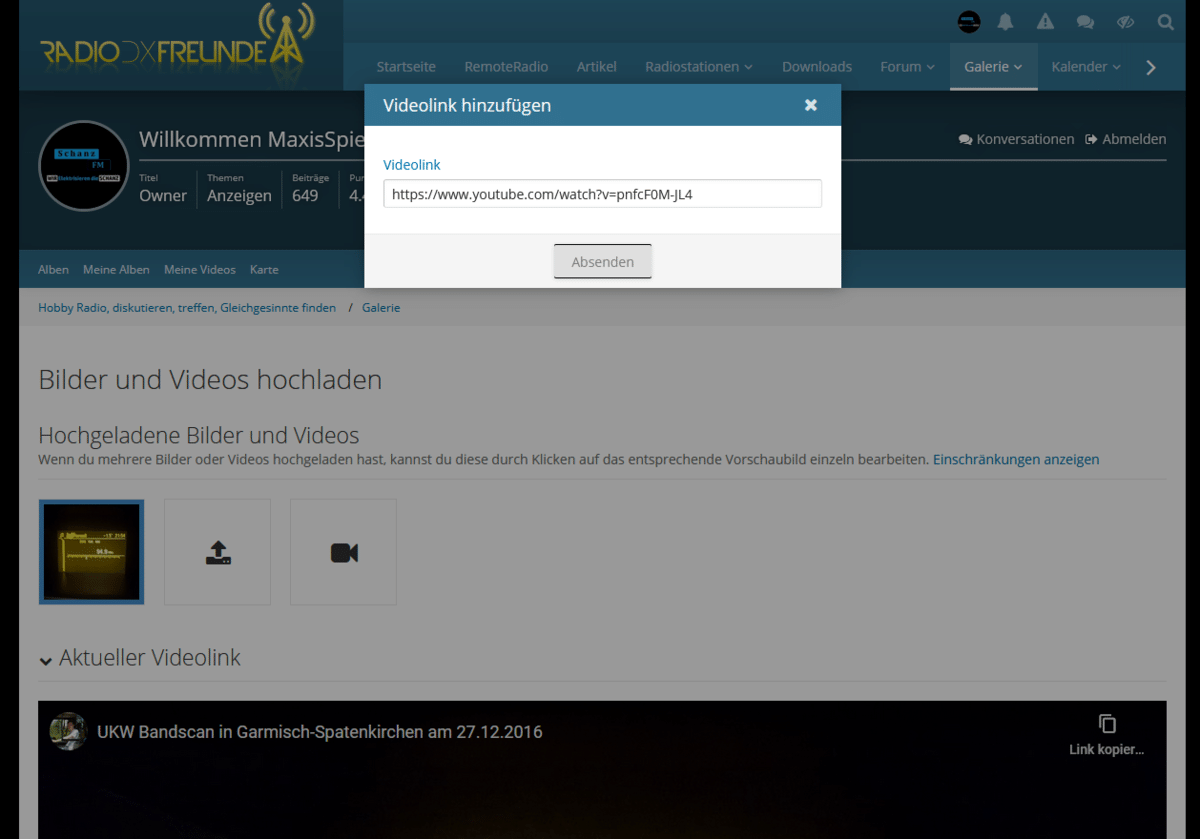Collapse the Aktueller Videolink section
The height and width of the screenshot is (839, 1200).
[46, 660]
